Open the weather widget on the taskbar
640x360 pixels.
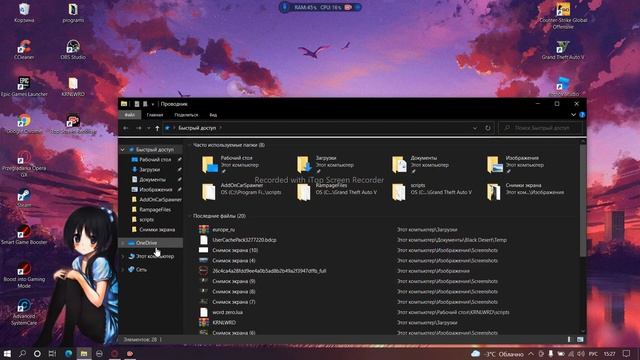[x=497, y=353]
